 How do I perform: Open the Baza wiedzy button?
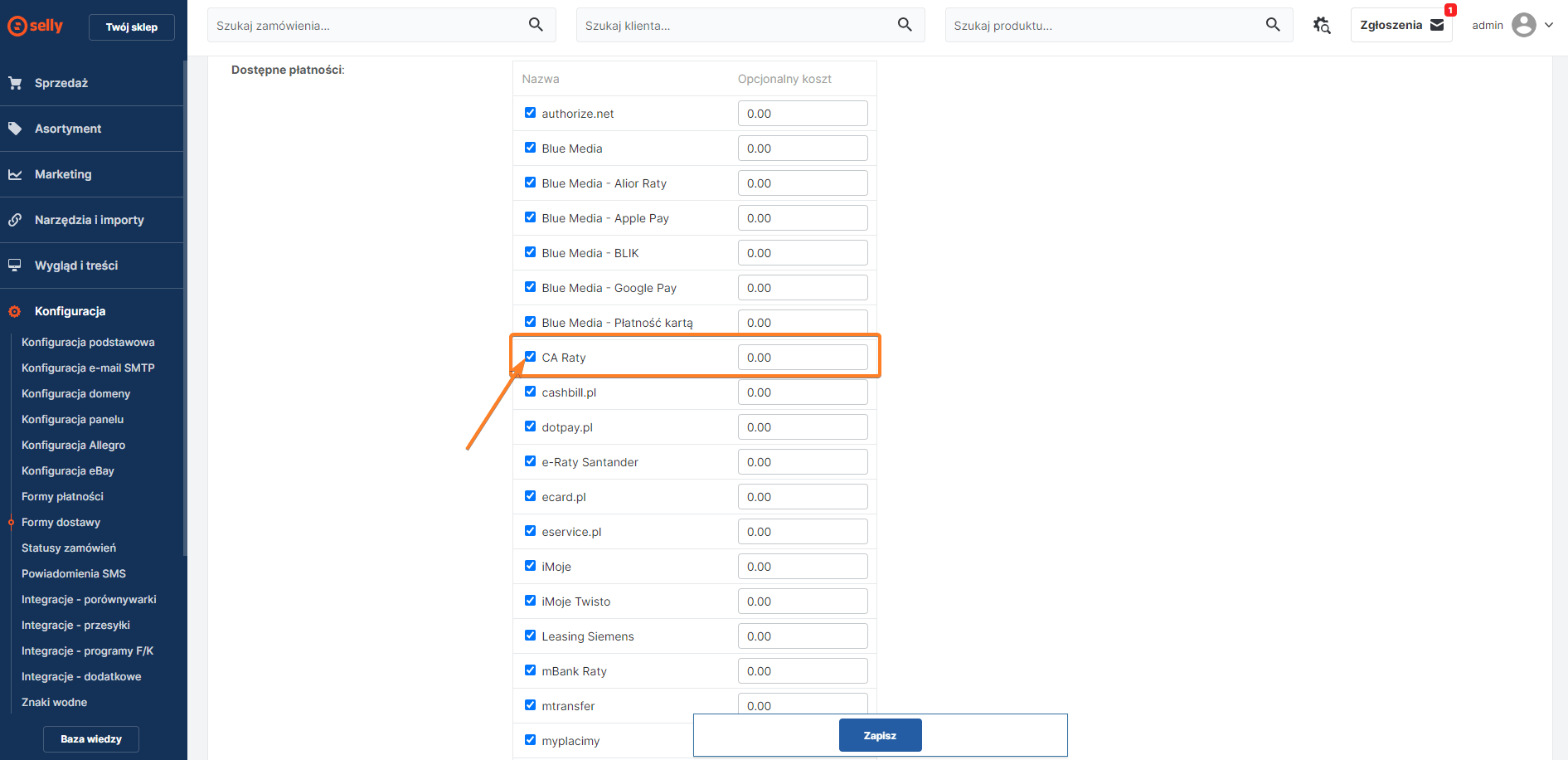91,738
